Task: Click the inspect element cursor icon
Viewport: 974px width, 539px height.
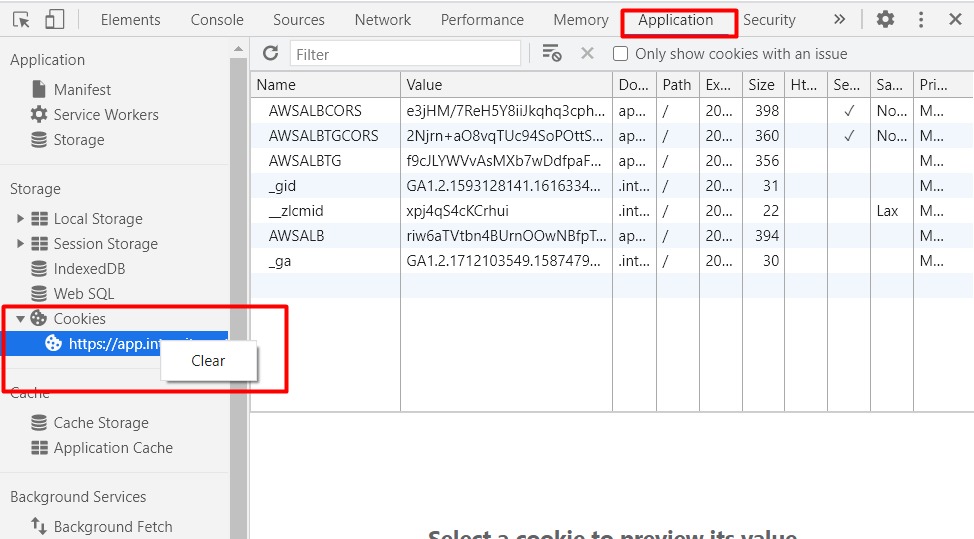Action: point(22,20)
